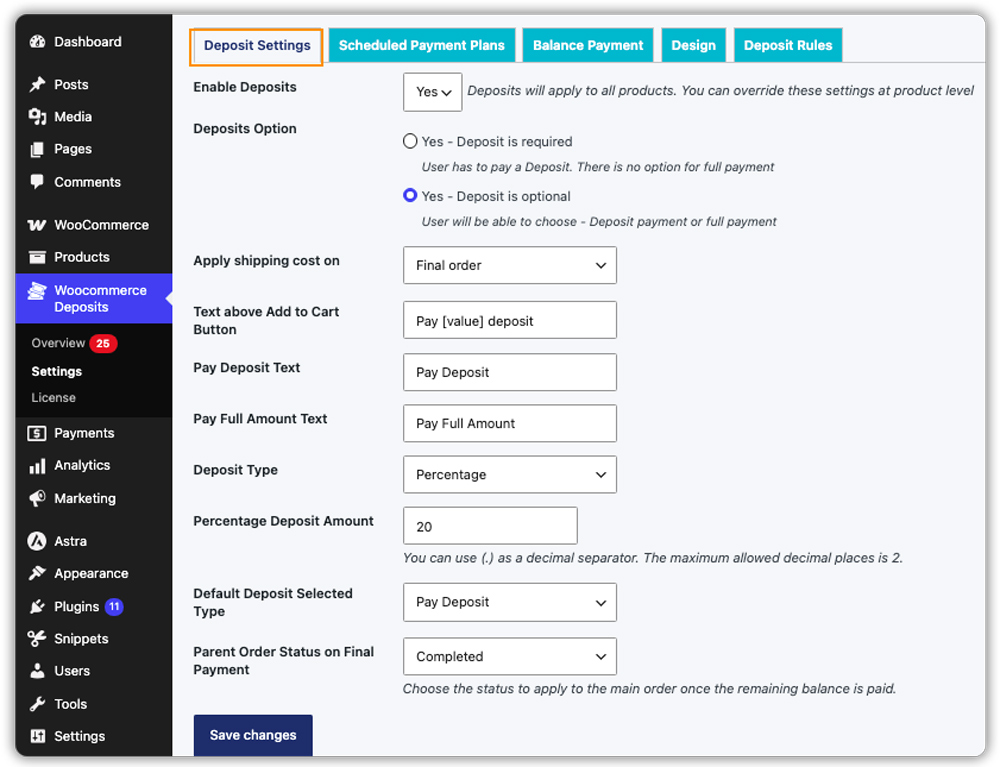Screen dimensions: 1000x767
Task: Go to the Deposit Rules tab
Action: pyautogui.click(x=788, y=45)
